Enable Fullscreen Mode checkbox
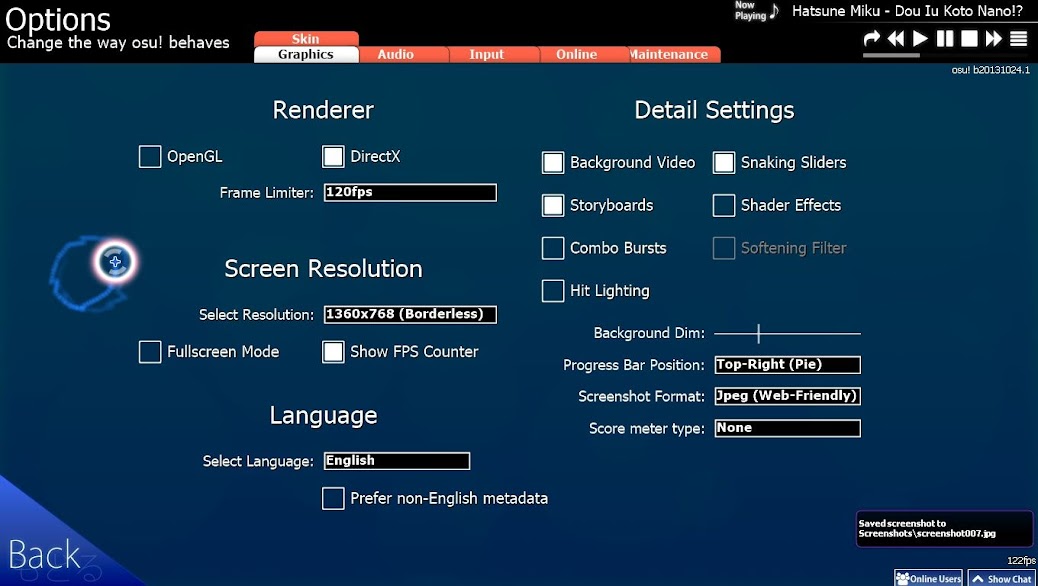 (150, 352)
